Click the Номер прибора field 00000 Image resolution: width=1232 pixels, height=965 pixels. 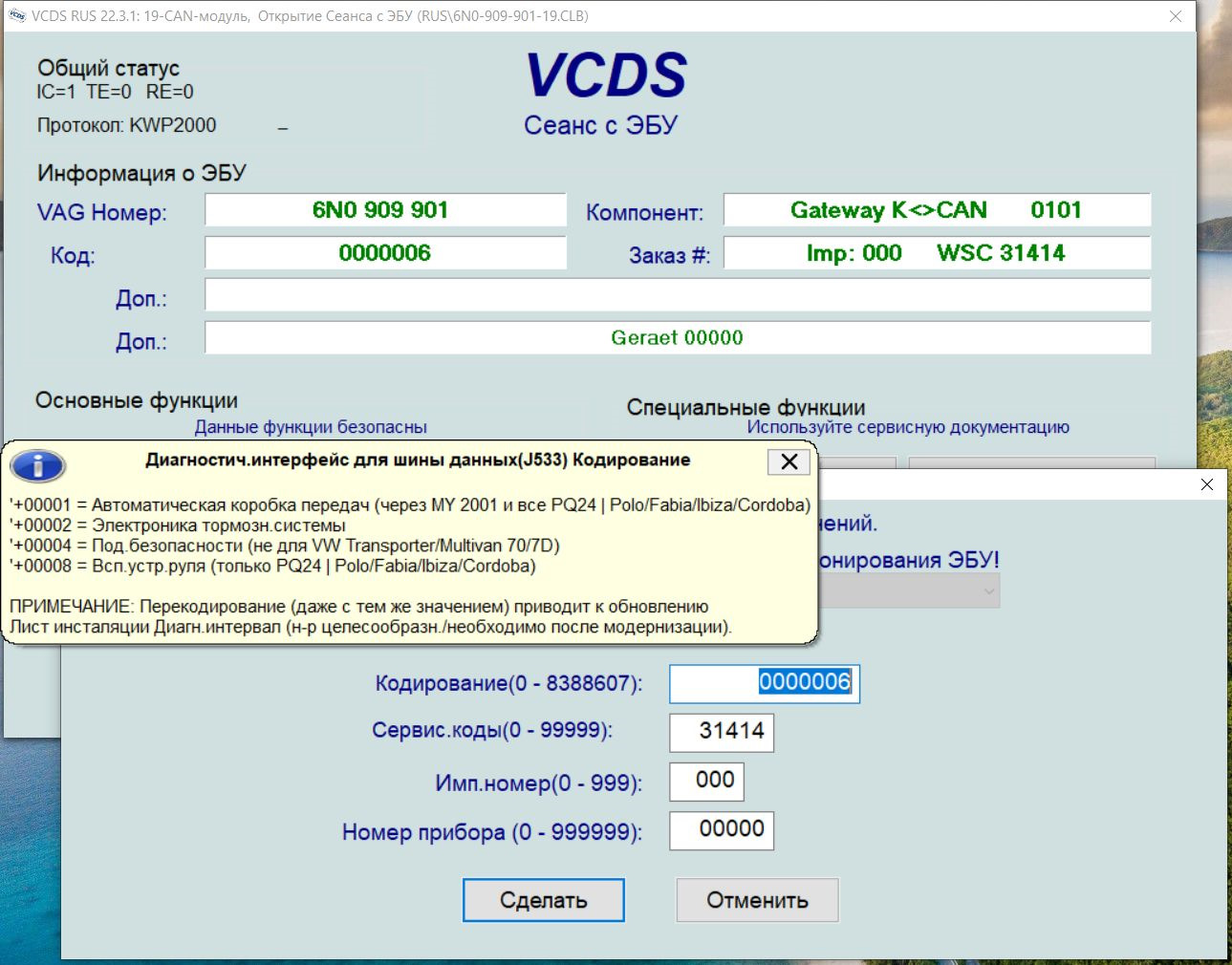pyautogui.click(x=722, y=829)
